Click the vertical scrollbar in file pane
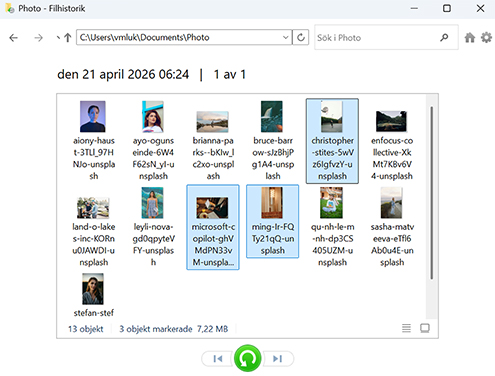This screenshot has width=495, height=376. pyautogui.click(x=432, y=193)
